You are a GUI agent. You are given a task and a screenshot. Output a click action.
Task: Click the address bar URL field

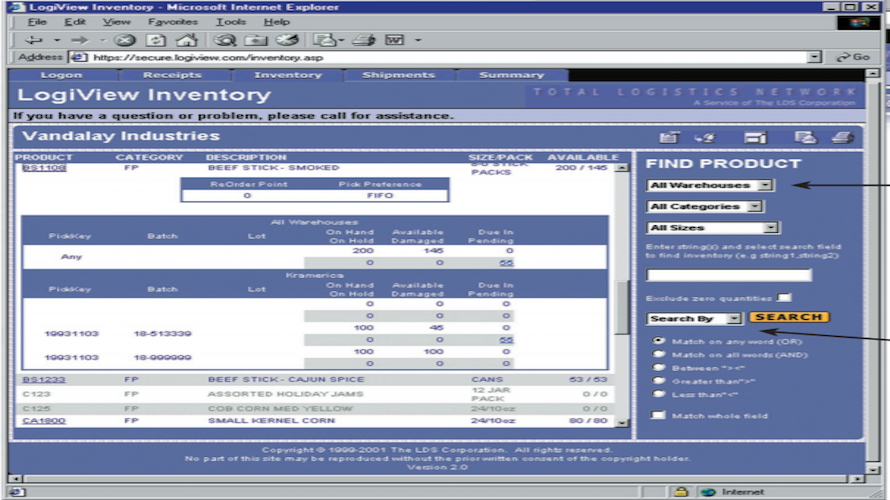point(448,57)
